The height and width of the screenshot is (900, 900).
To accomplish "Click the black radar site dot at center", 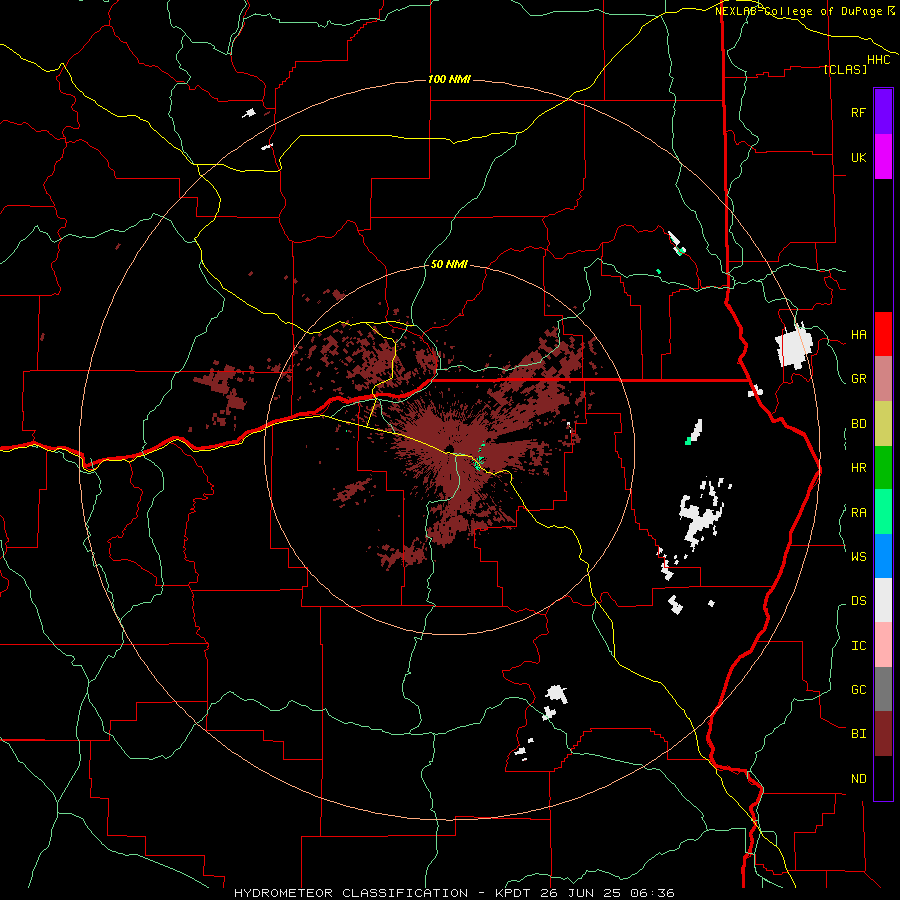I will [449, 449].
